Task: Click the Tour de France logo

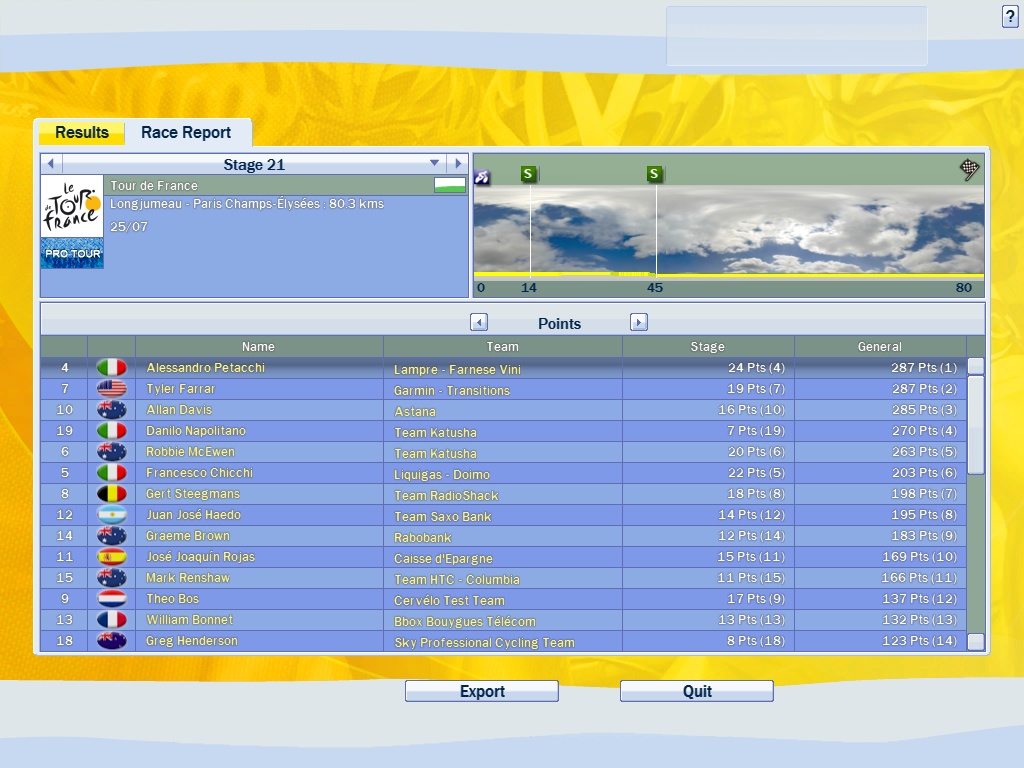Action: [72, 206]
